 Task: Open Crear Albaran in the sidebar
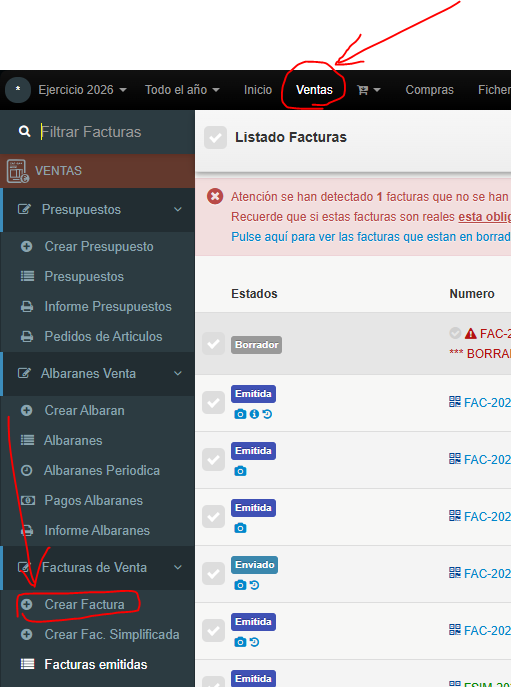click(x=85, y=411)
